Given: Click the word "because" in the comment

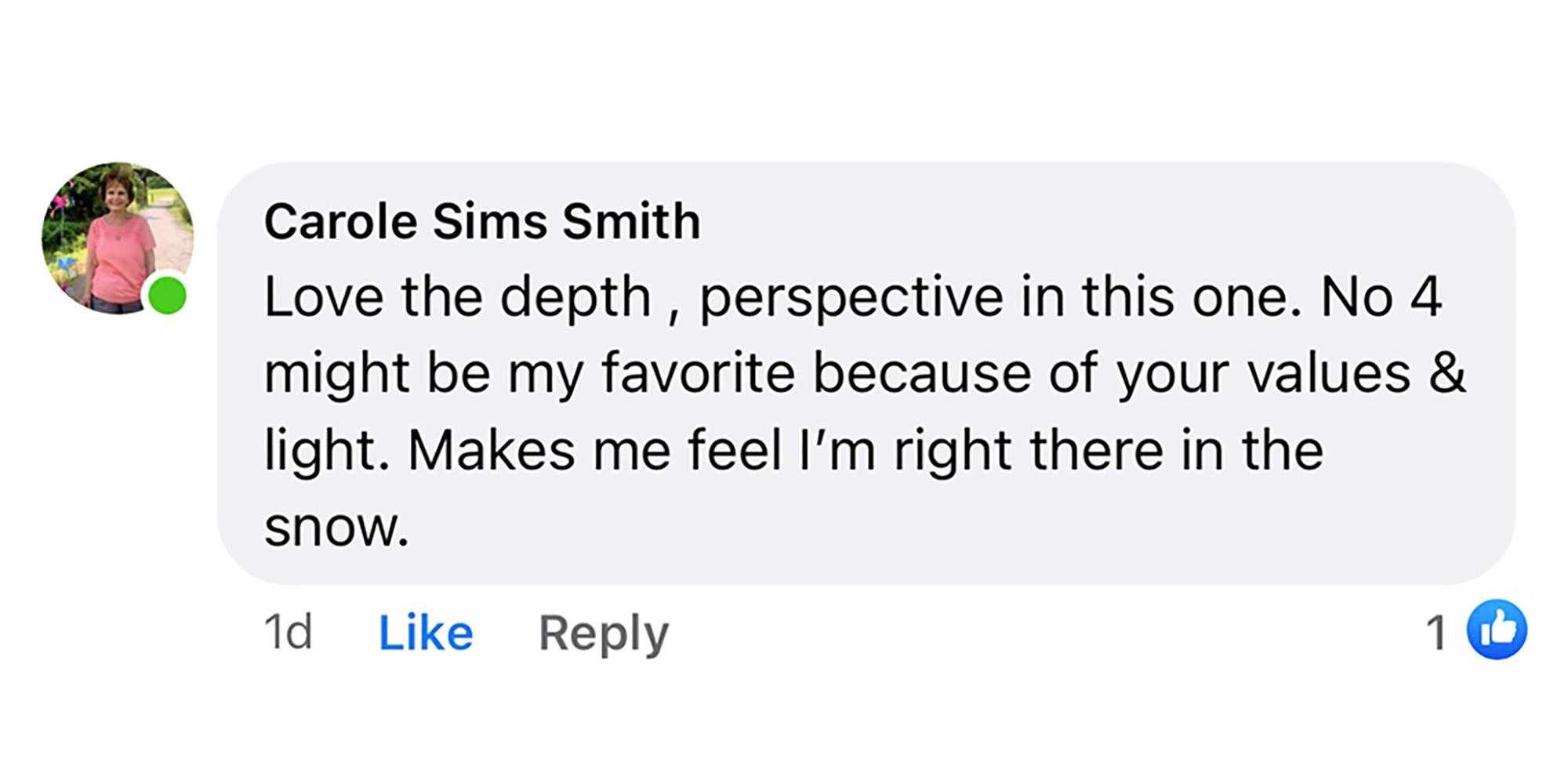Looking at the screenshot, I should point(921,372).
